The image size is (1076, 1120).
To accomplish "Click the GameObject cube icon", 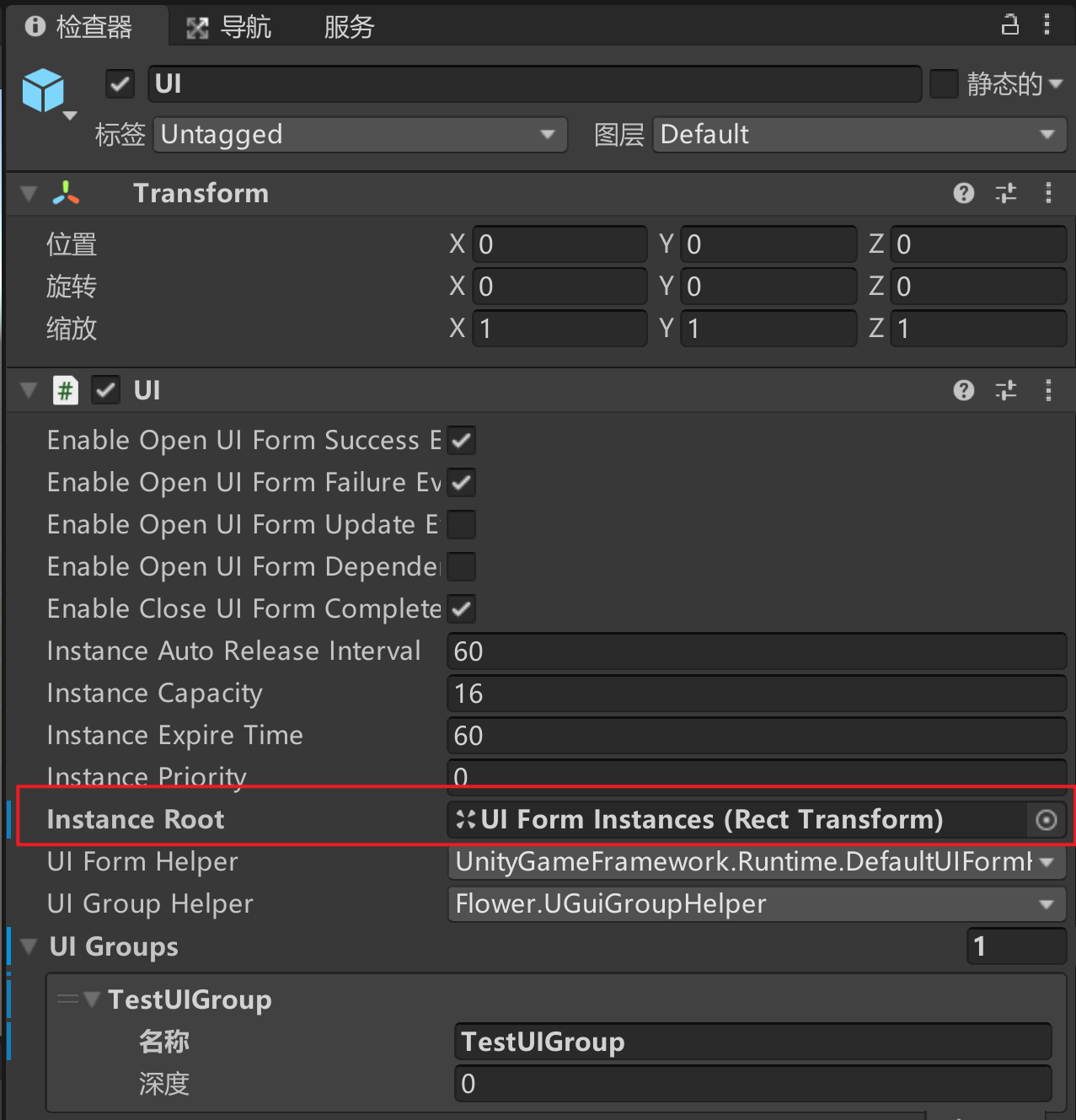I will point(43,90).
